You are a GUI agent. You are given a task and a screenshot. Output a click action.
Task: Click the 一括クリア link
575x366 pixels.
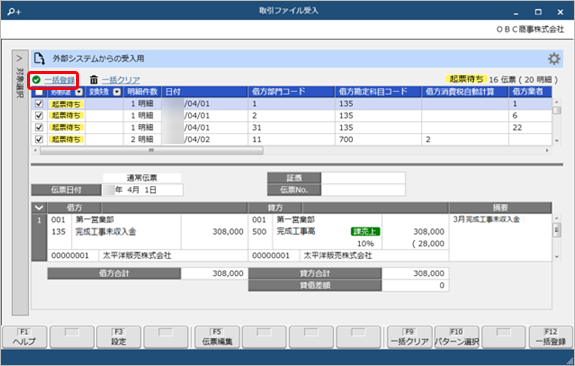[121, 80]
